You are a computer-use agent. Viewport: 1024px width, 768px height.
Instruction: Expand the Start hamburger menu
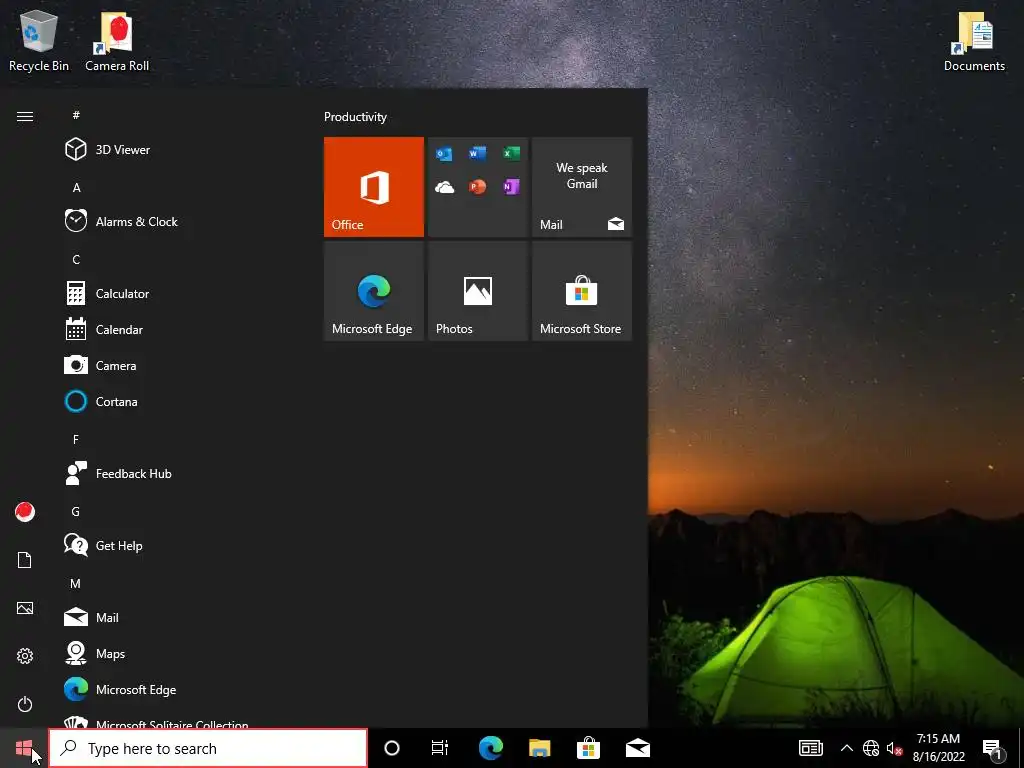[x=25, y=116]
